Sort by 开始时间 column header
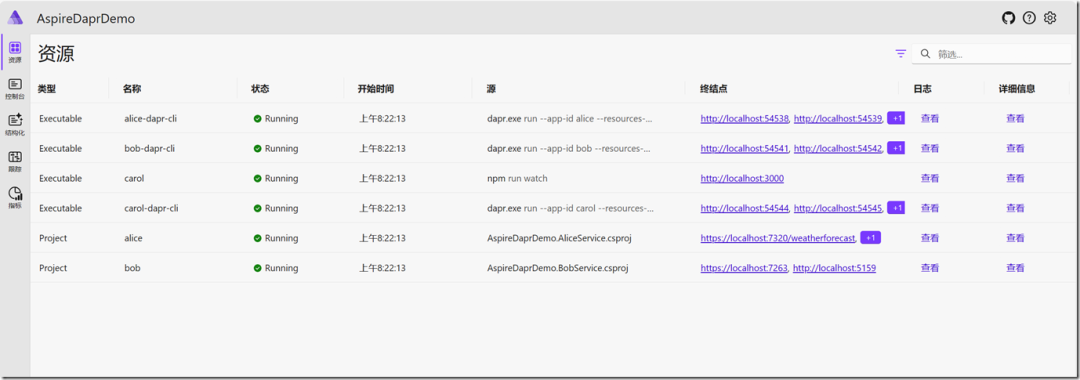 click(375, 89)
